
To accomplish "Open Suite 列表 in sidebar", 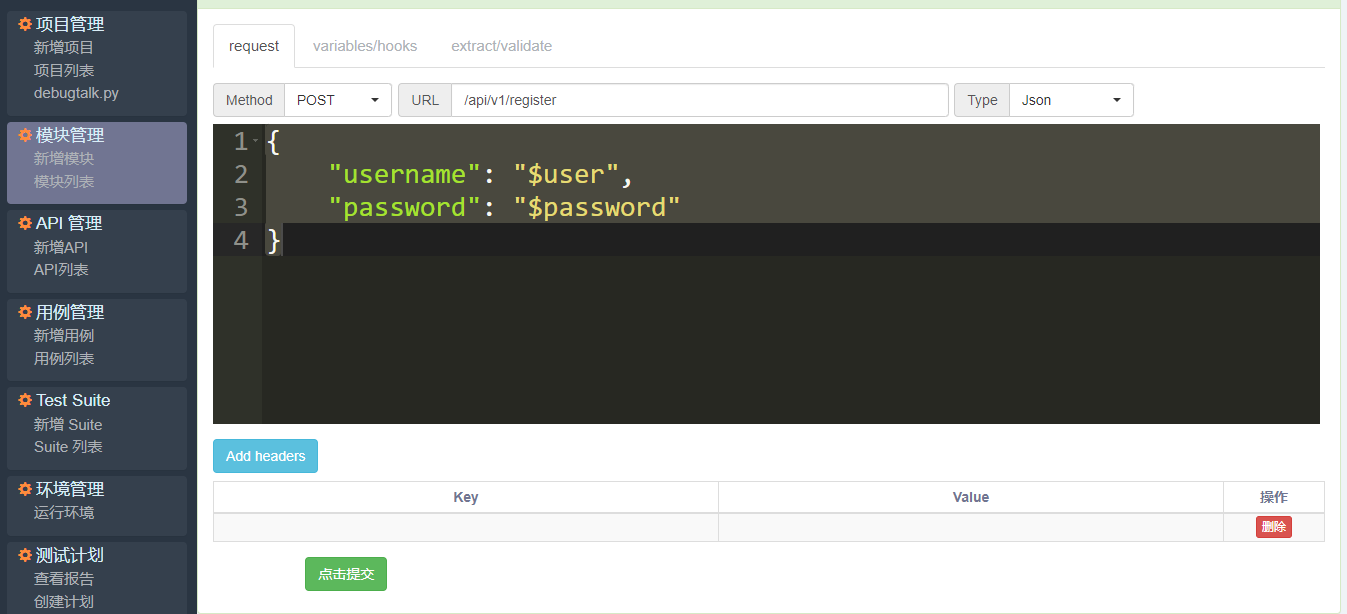I will coord(68,447).
